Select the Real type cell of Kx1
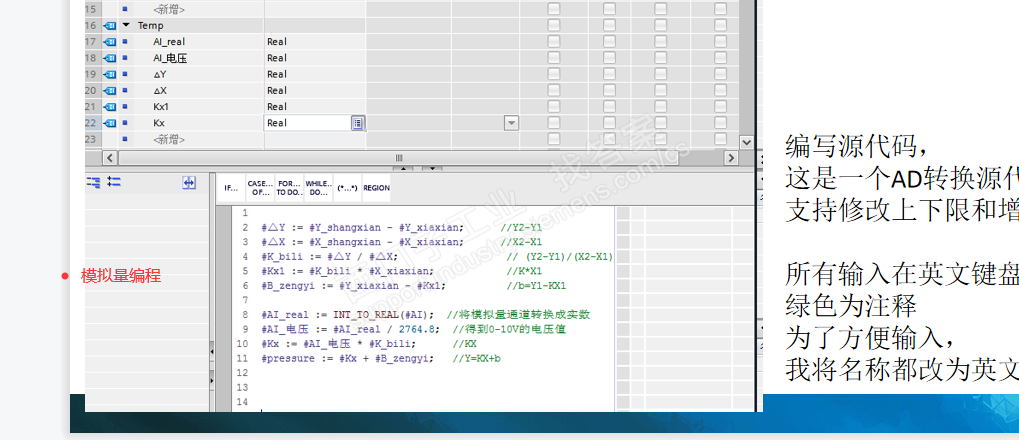 coord(315,107)
